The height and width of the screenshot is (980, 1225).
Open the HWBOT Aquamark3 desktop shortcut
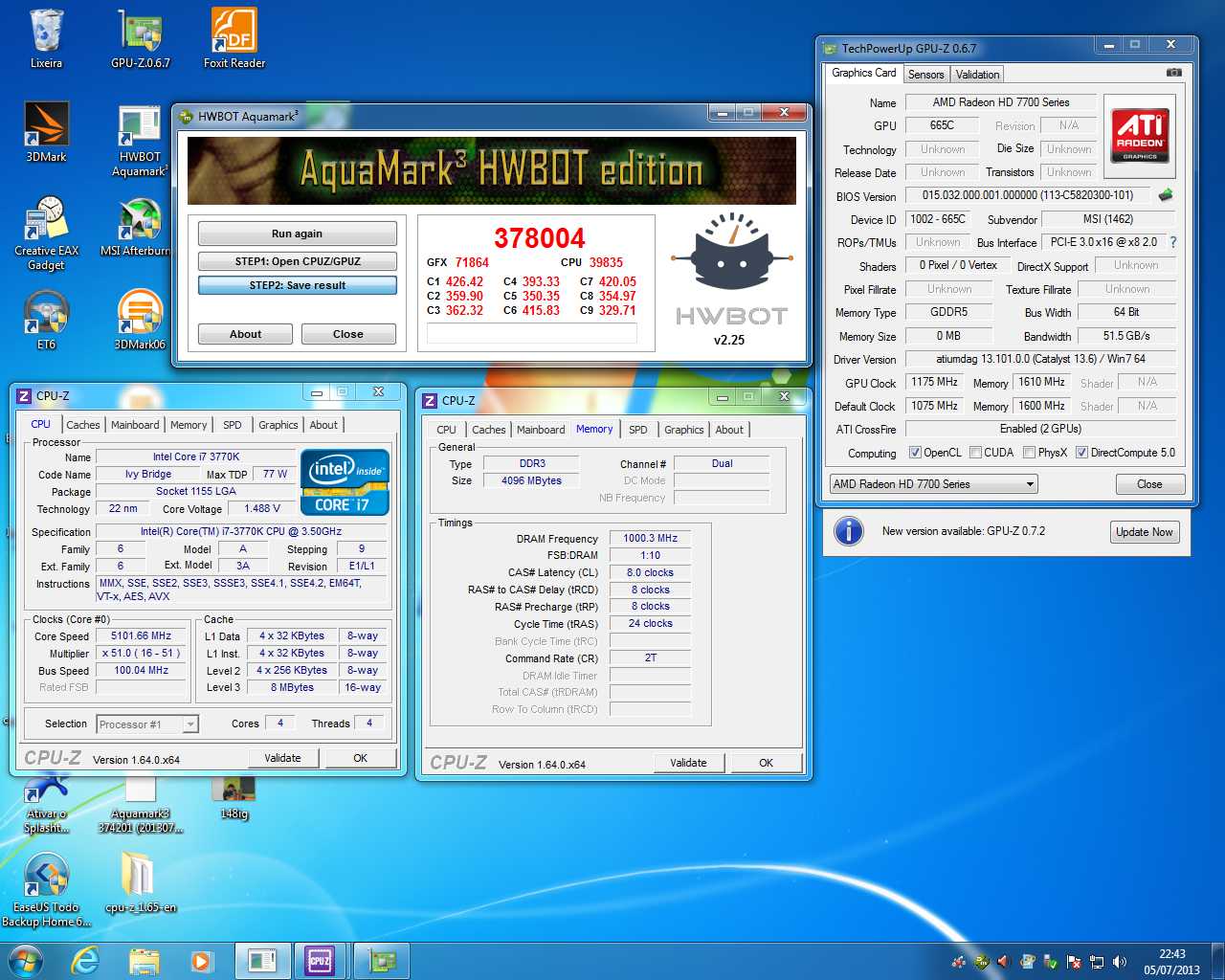[141, 139]
